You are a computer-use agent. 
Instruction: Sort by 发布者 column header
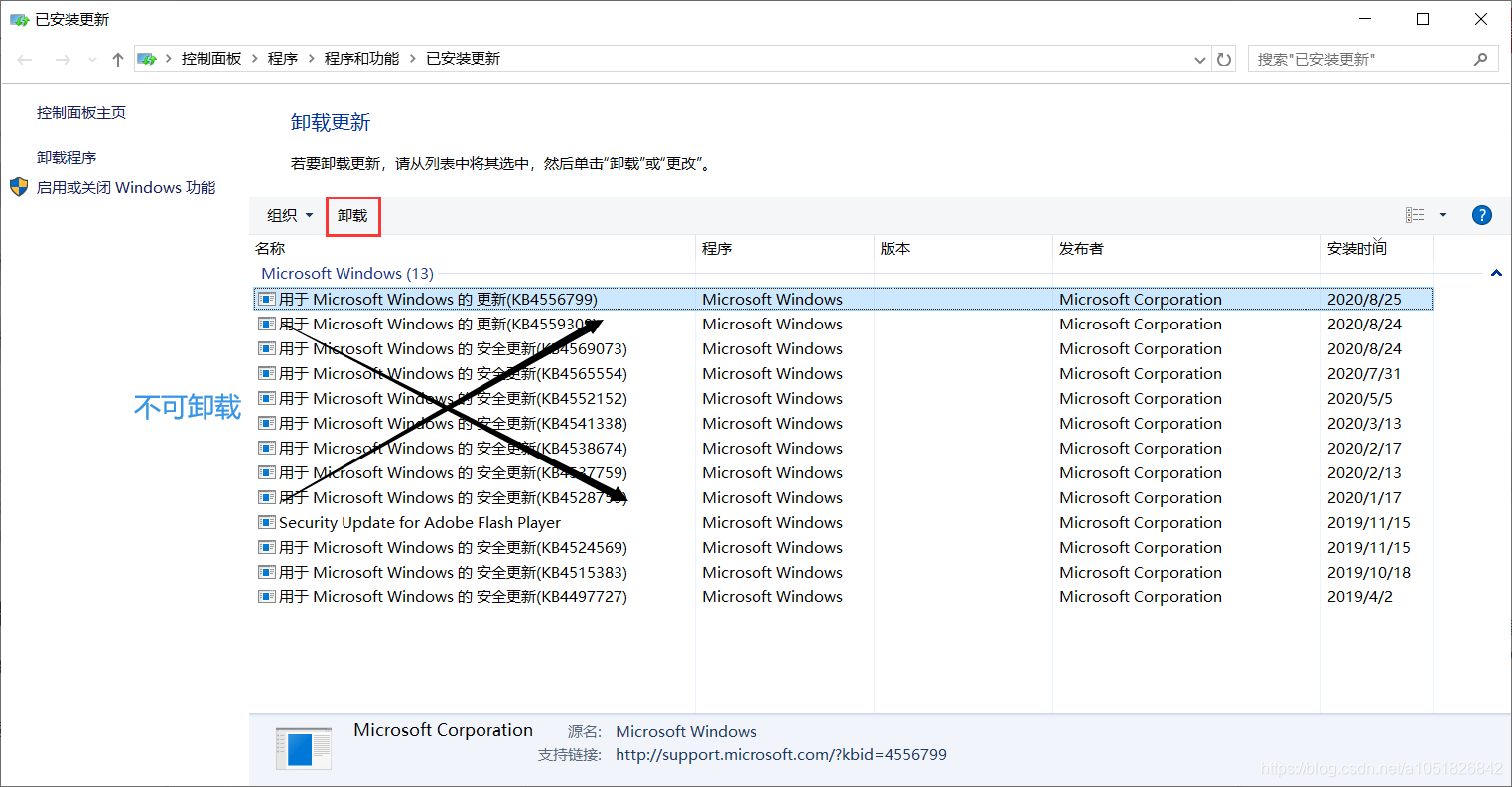(1186, 249)
